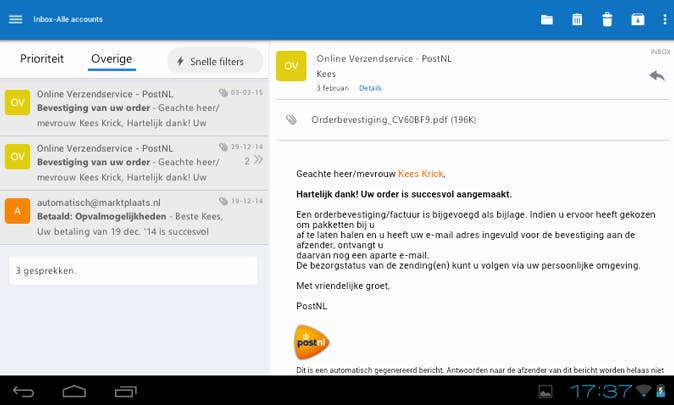Tap the battery status icon
674x405 pixels.
click(x=661, y=391)
